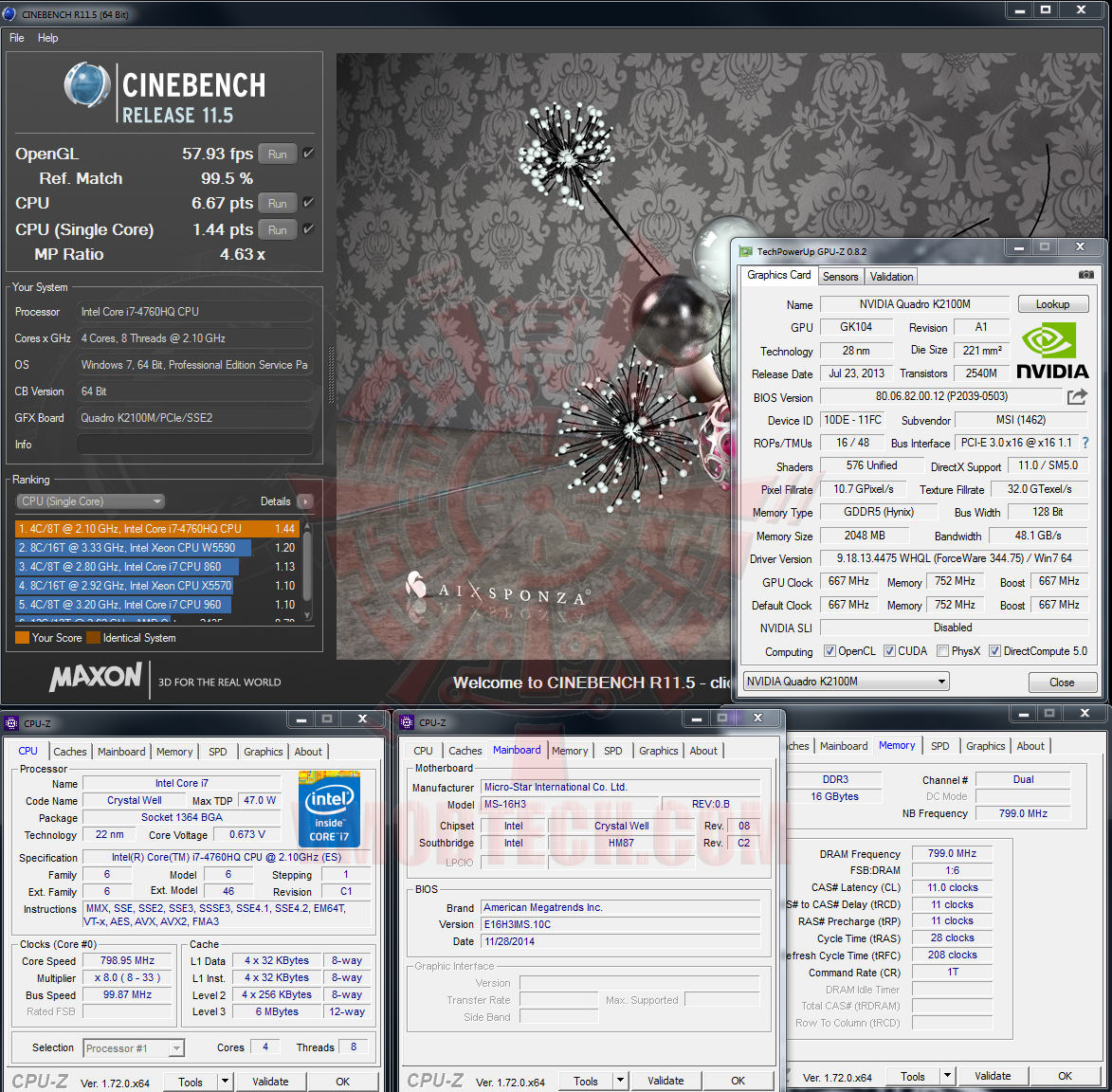Click the BIOS Version field E16H3IMS.10C
The width and height of the screenshot is (1112, 1092).
tap(621, 924)
